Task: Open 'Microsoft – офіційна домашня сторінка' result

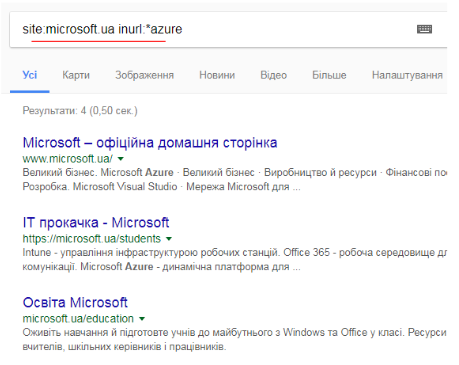Action: [150, 143]
